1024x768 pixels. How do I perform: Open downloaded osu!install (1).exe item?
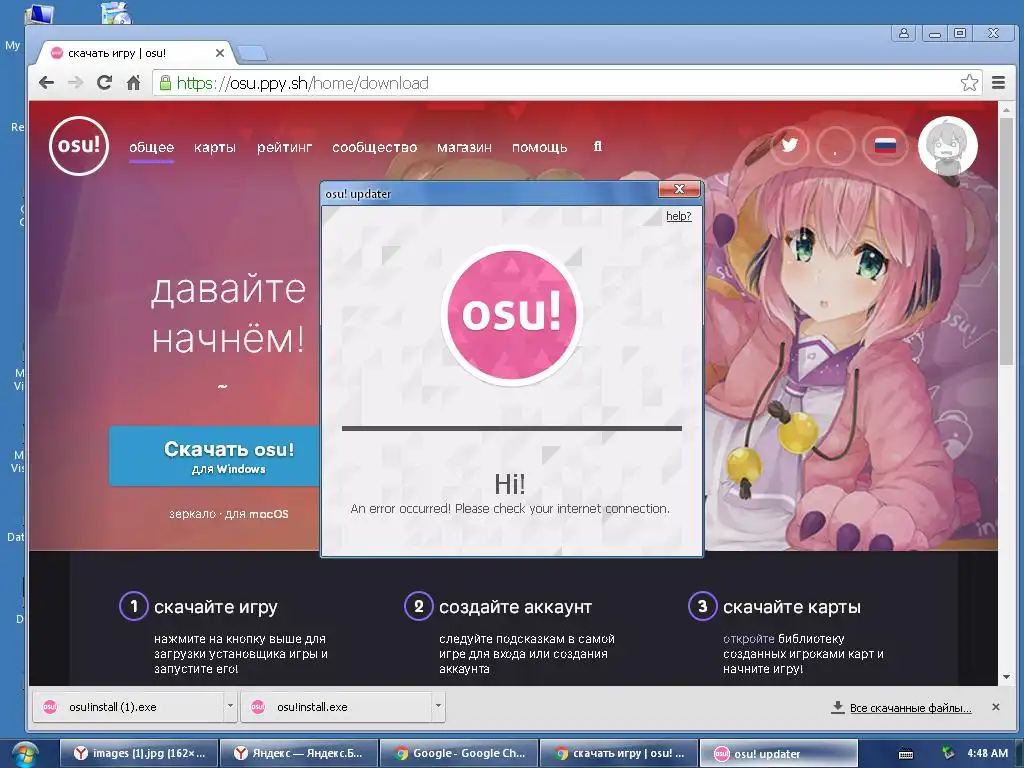pyautogui.click(x=129, y=707)
